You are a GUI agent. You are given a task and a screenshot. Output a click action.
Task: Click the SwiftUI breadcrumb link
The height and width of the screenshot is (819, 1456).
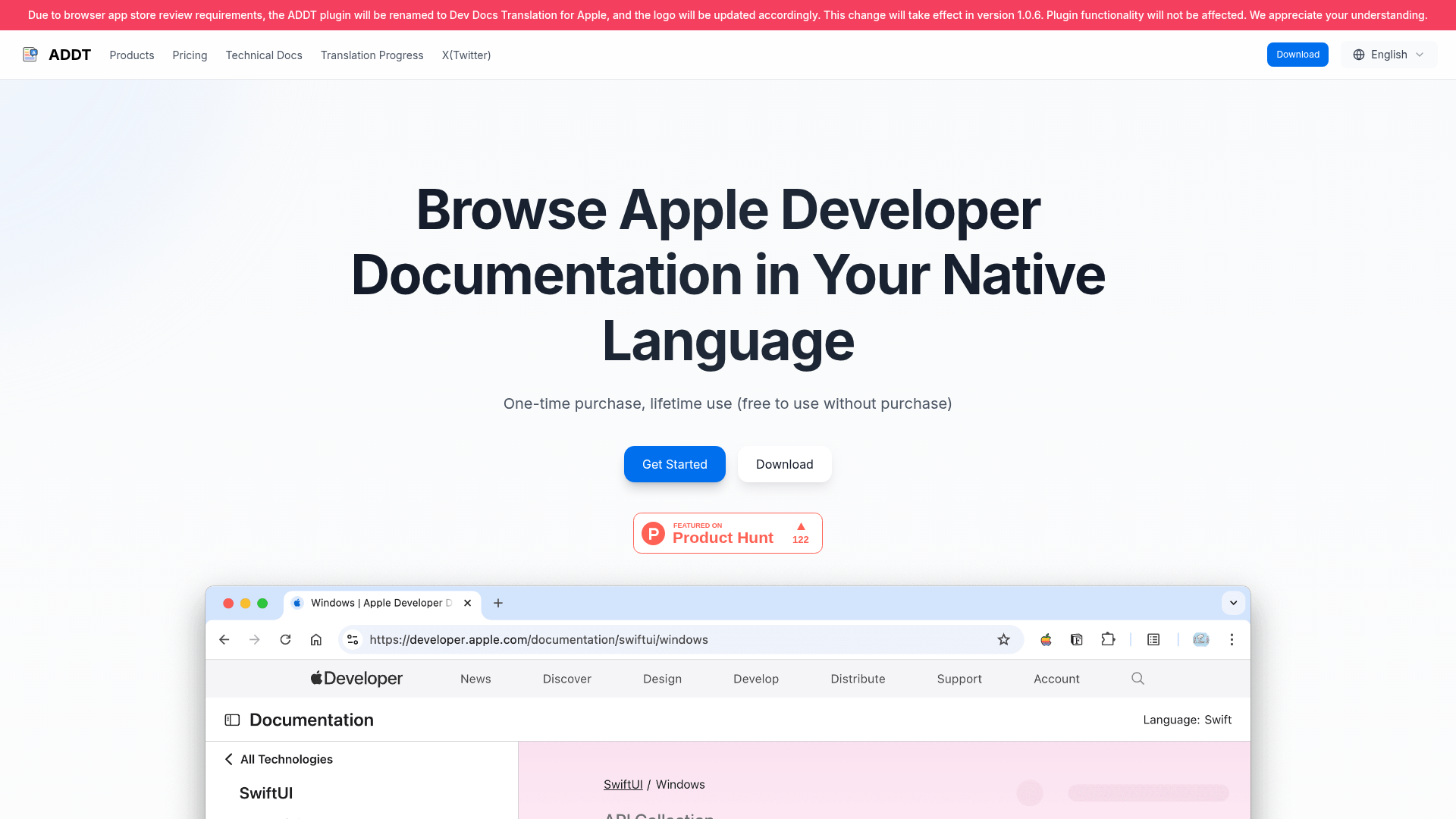click(x=623, y=784)
